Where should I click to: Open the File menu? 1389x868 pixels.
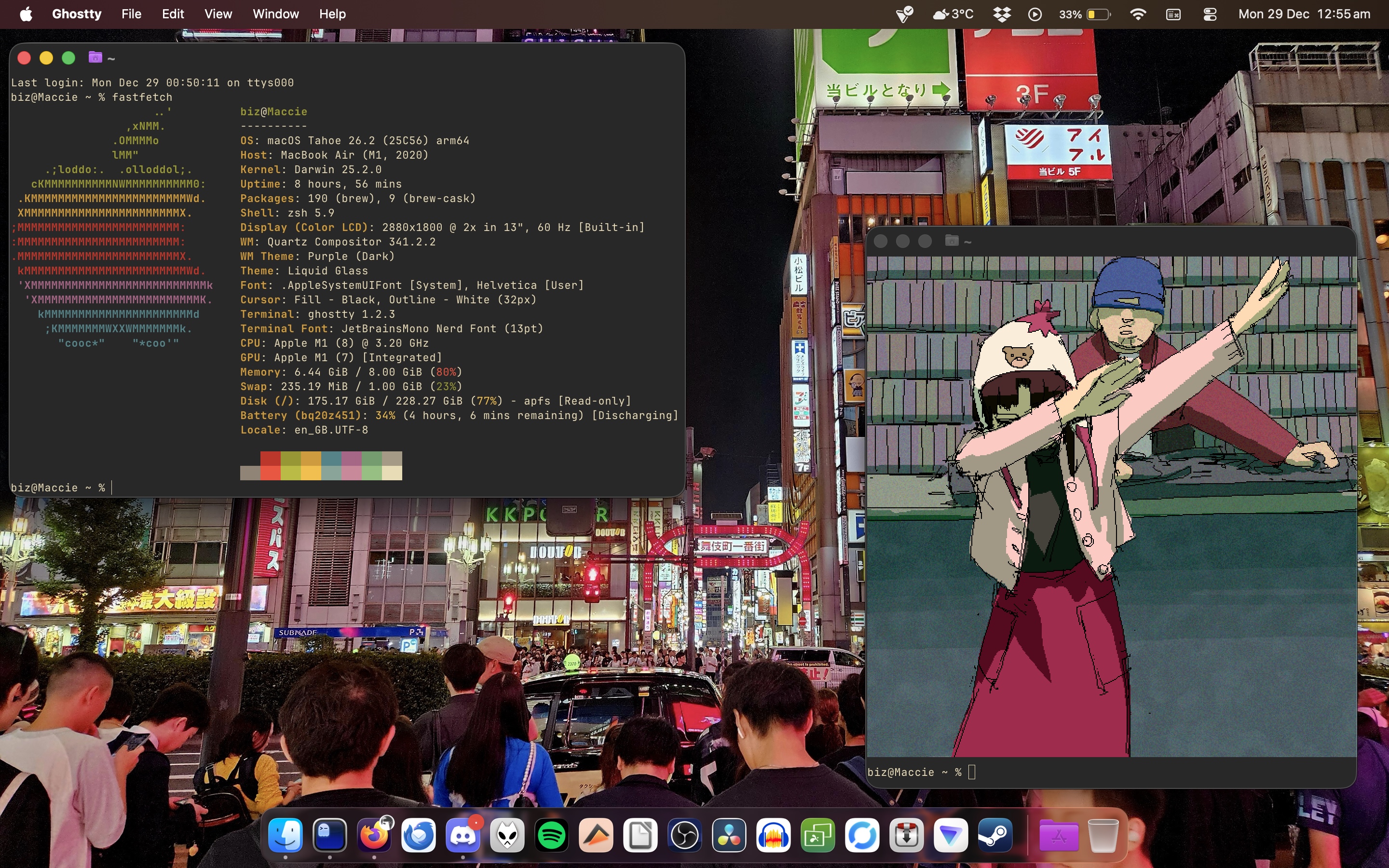coord(131,14)
